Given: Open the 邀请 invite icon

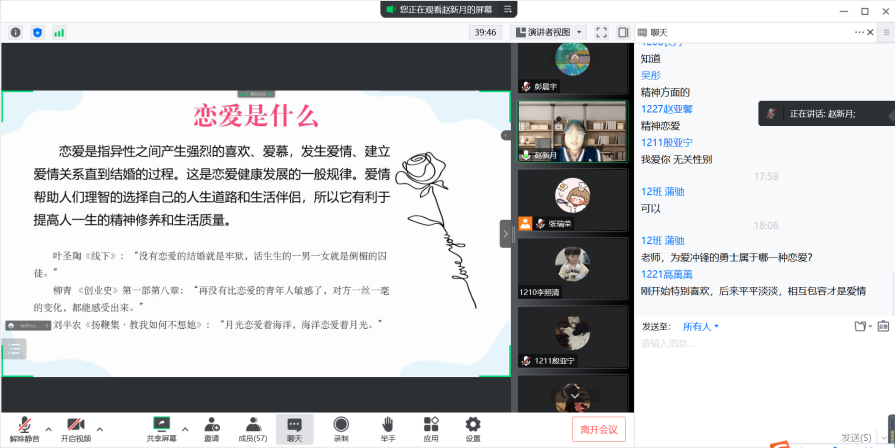Looking at the screenshot, I should (x=212, y=430).
